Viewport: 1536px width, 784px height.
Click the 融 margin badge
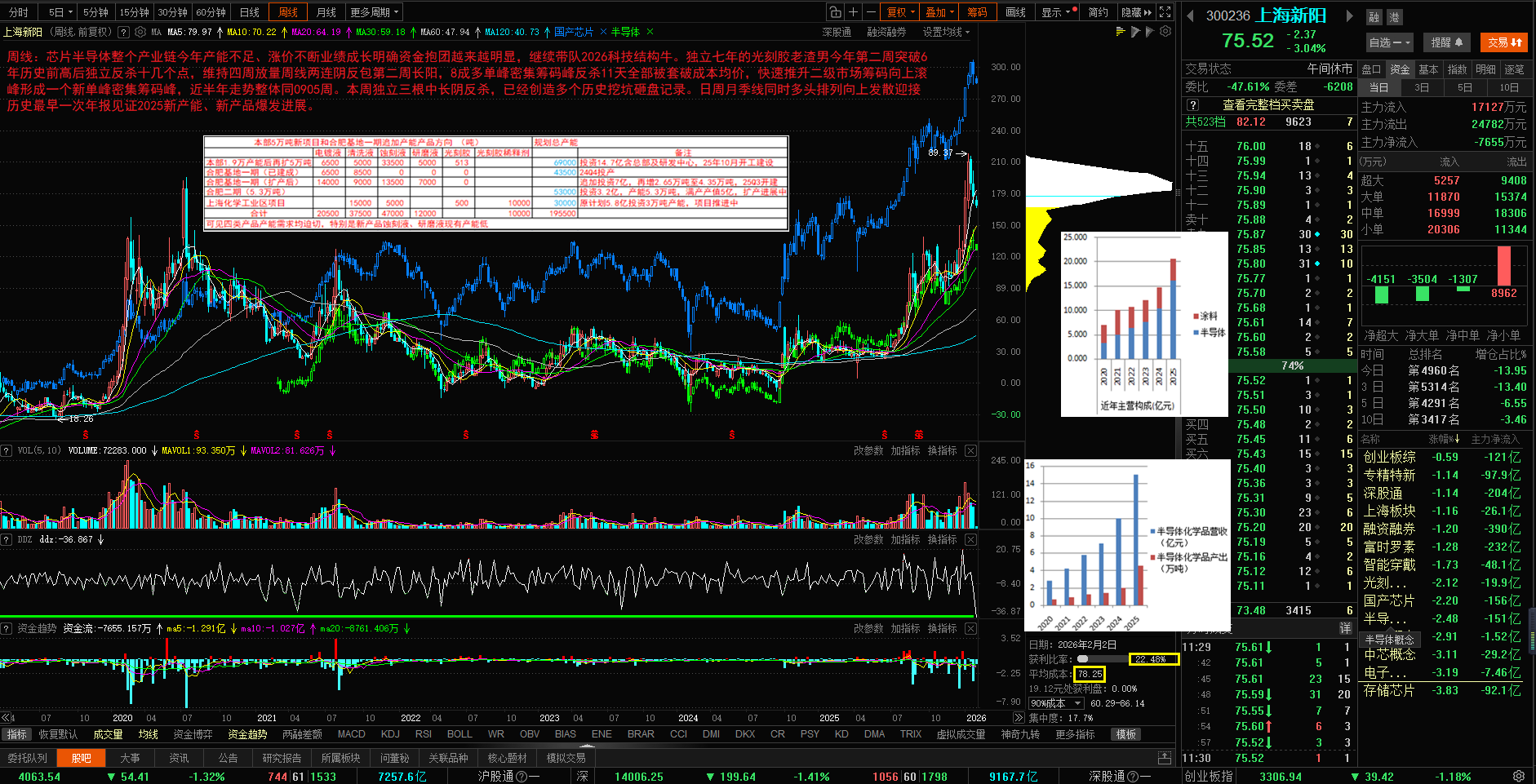(x=1374, y=17)
